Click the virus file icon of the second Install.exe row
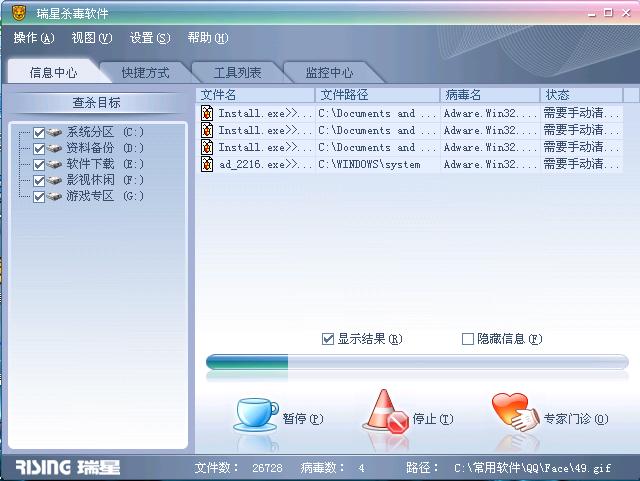 pyautogui.click(x=207, y=130)
